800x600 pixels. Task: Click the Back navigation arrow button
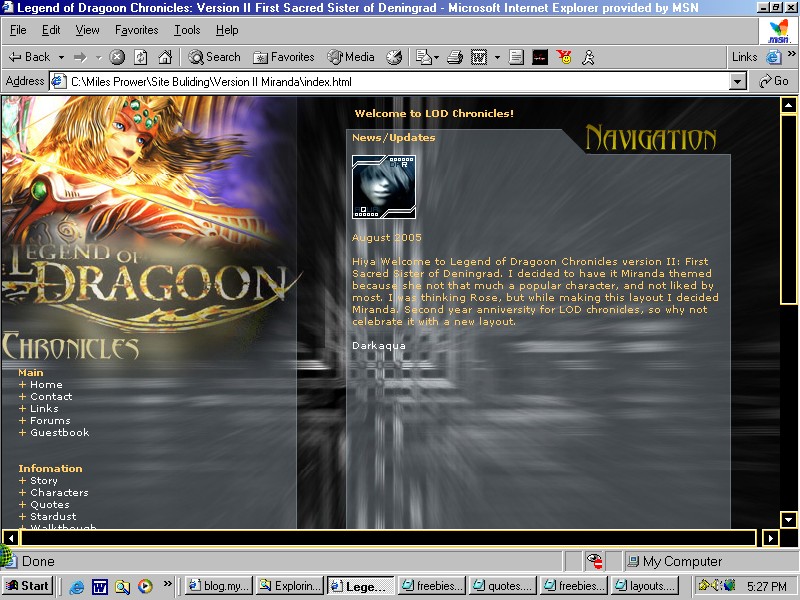coord(29,57)
